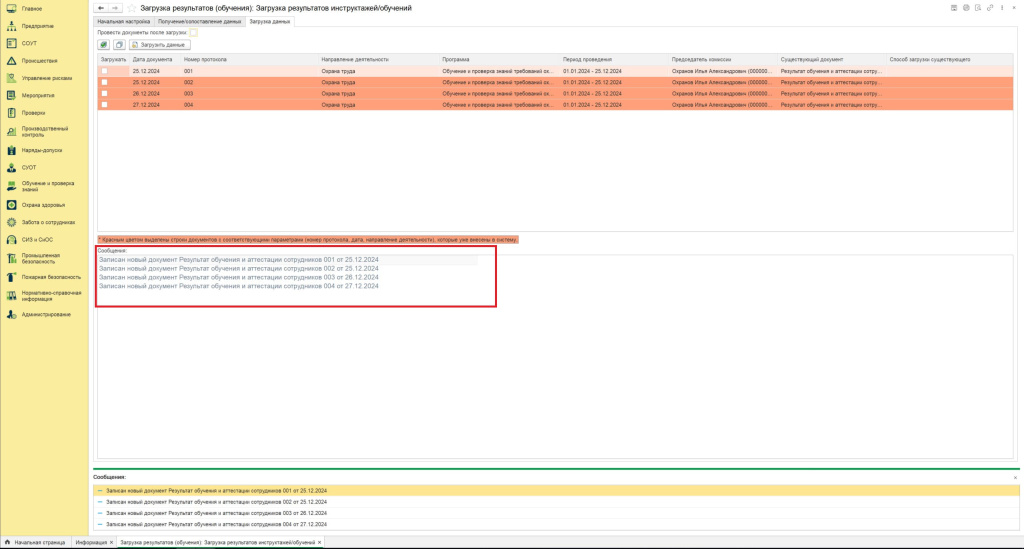Image resolution: width=1024 pixels, height=549 pixels.
Task: Go back with the left arrow button
Action: pos(101,8)
